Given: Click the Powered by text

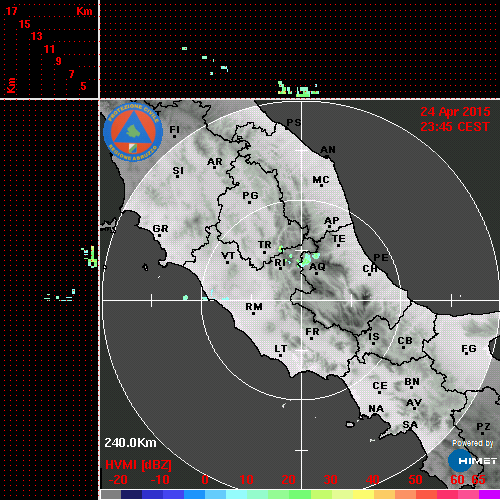Looking at the screenshot, I should tap(472, 443).
